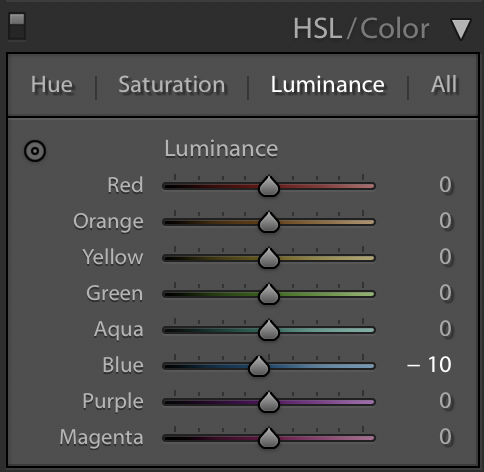Click the Green slider label
The image size is (484, 472).
click(x=115, y=293)
